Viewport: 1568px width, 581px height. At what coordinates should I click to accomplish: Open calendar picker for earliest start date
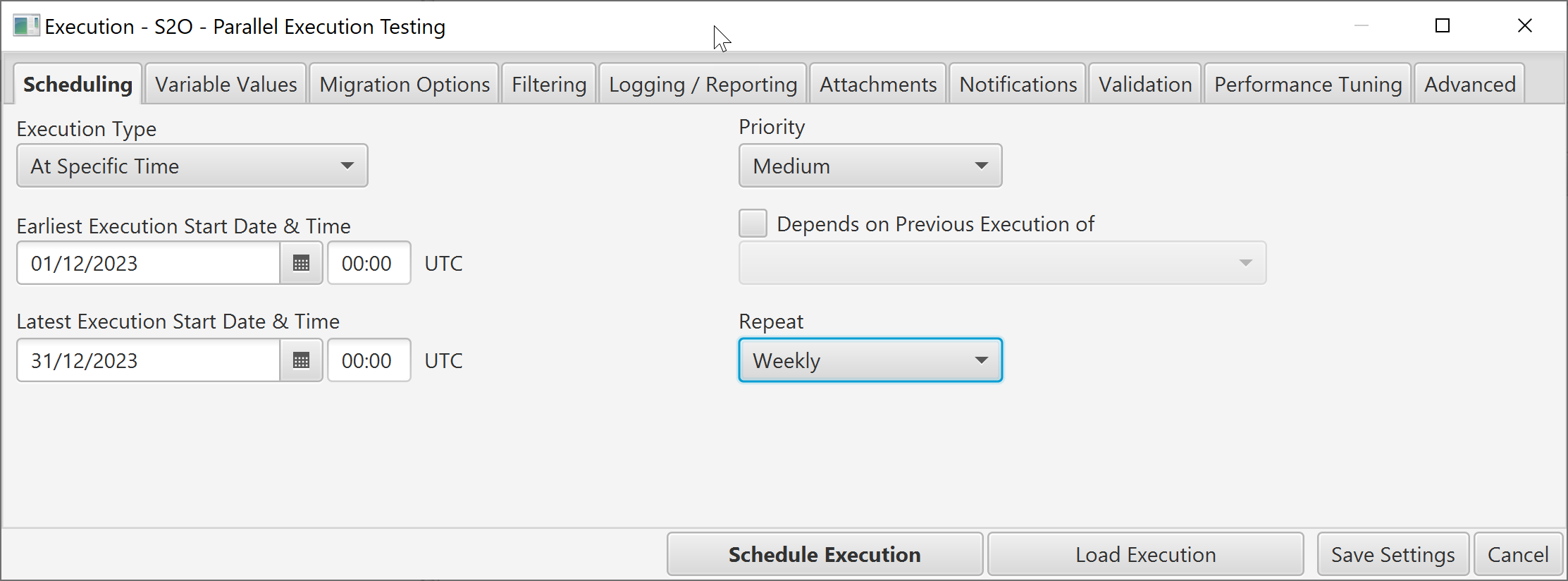click(302, 263)
